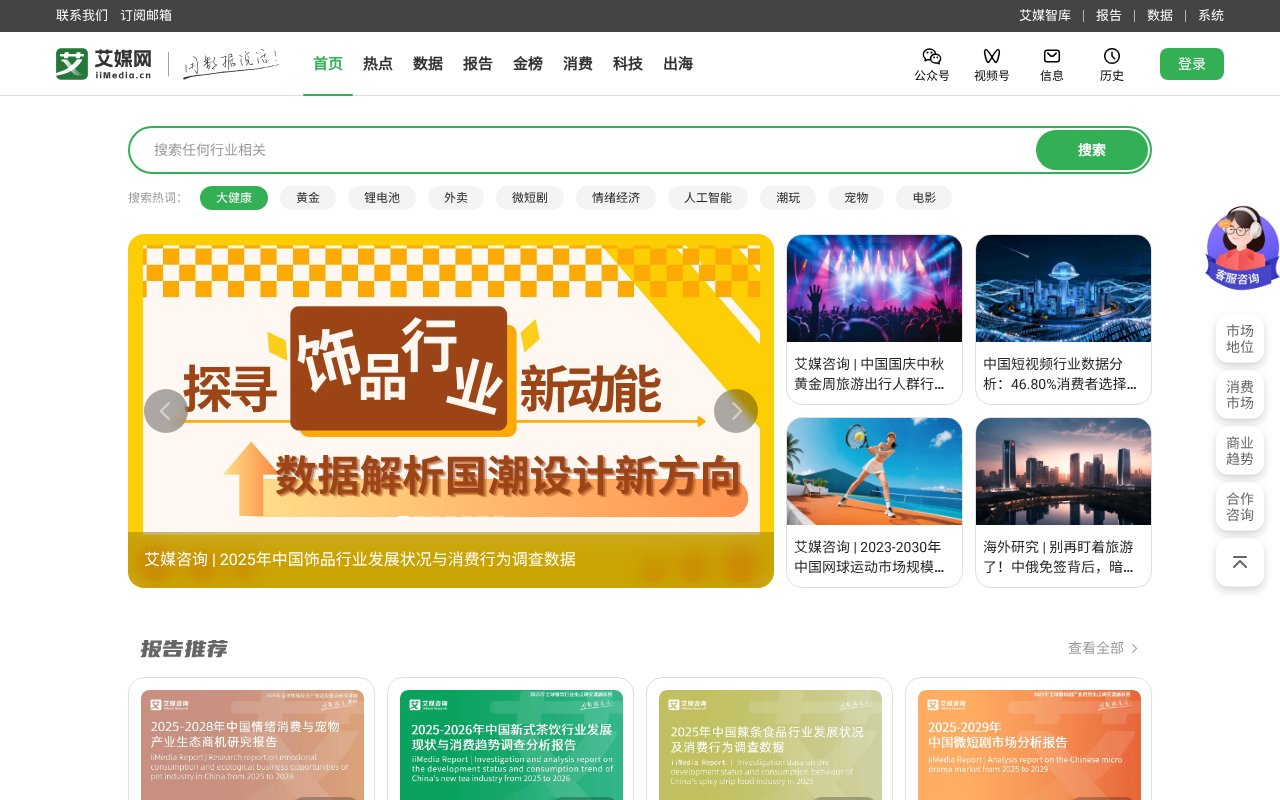
Task: Select the 艾媒智库 link in the top bar
Action: pyautogui.click(x=1045, y=15)
